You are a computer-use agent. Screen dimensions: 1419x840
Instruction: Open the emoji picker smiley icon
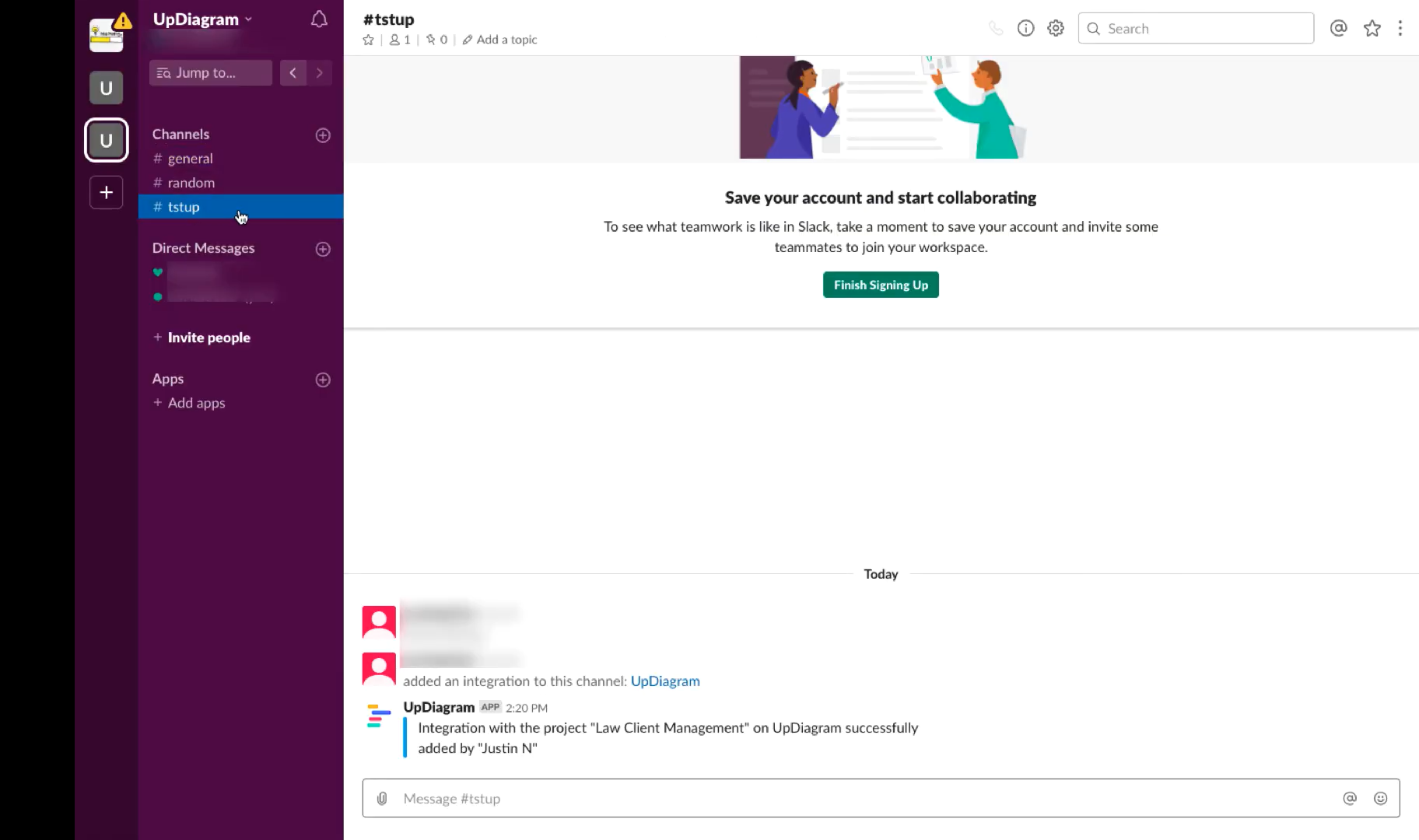pos(1381,799)
